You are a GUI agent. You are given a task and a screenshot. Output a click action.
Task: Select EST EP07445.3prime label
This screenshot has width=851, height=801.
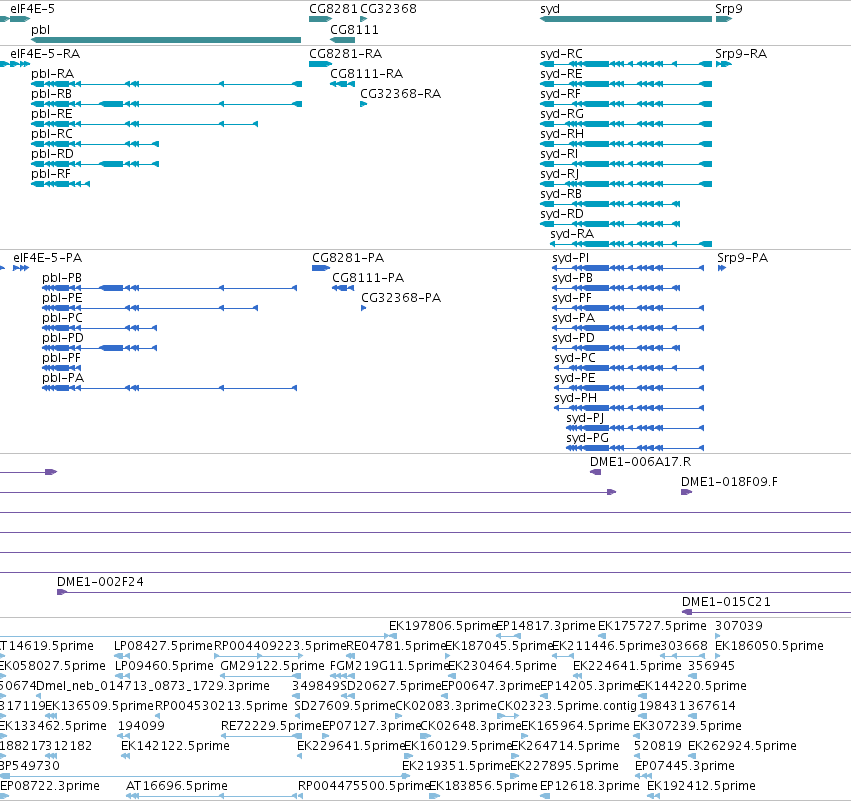click(685, 766)
